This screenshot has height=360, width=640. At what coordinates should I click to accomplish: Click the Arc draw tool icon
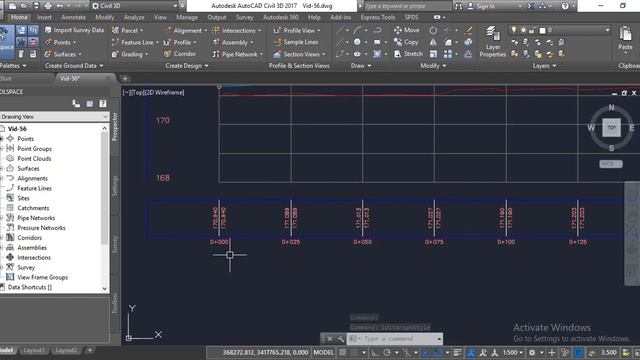[x=357, y=30]
